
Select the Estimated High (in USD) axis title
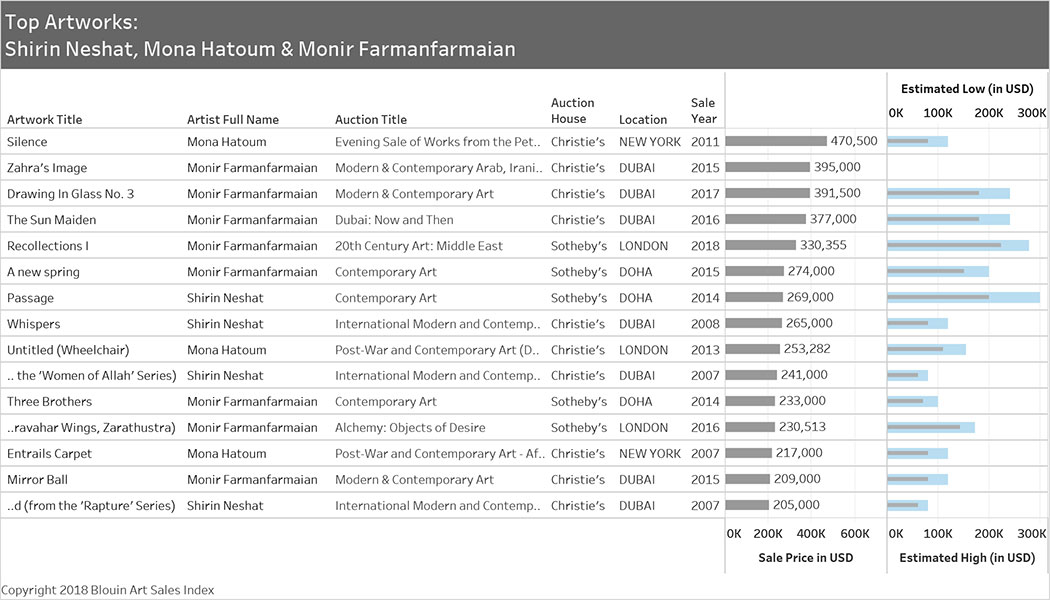click(x=967, y=558)
